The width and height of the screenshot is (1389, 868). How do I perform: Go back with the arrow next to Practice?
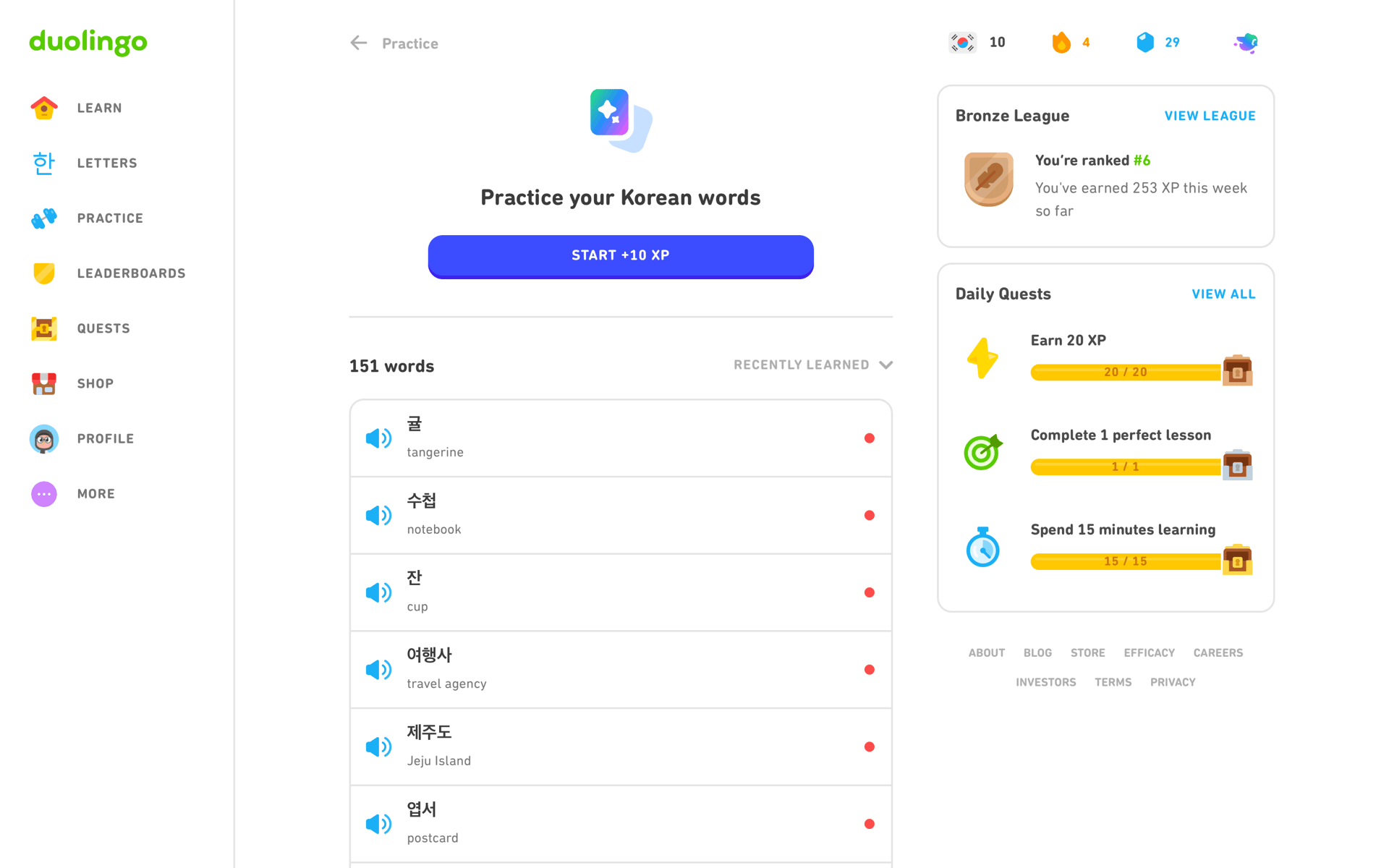[x=359, y=43]
